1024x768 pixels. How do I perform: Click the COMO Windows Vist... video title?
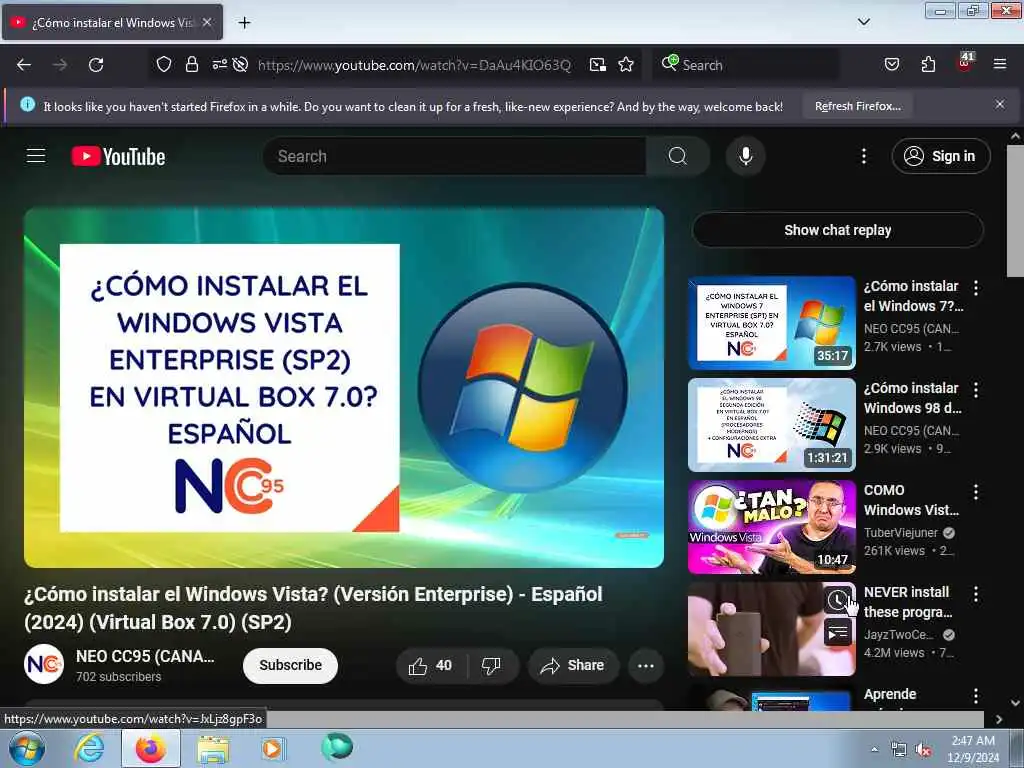[x=911, y=500]
